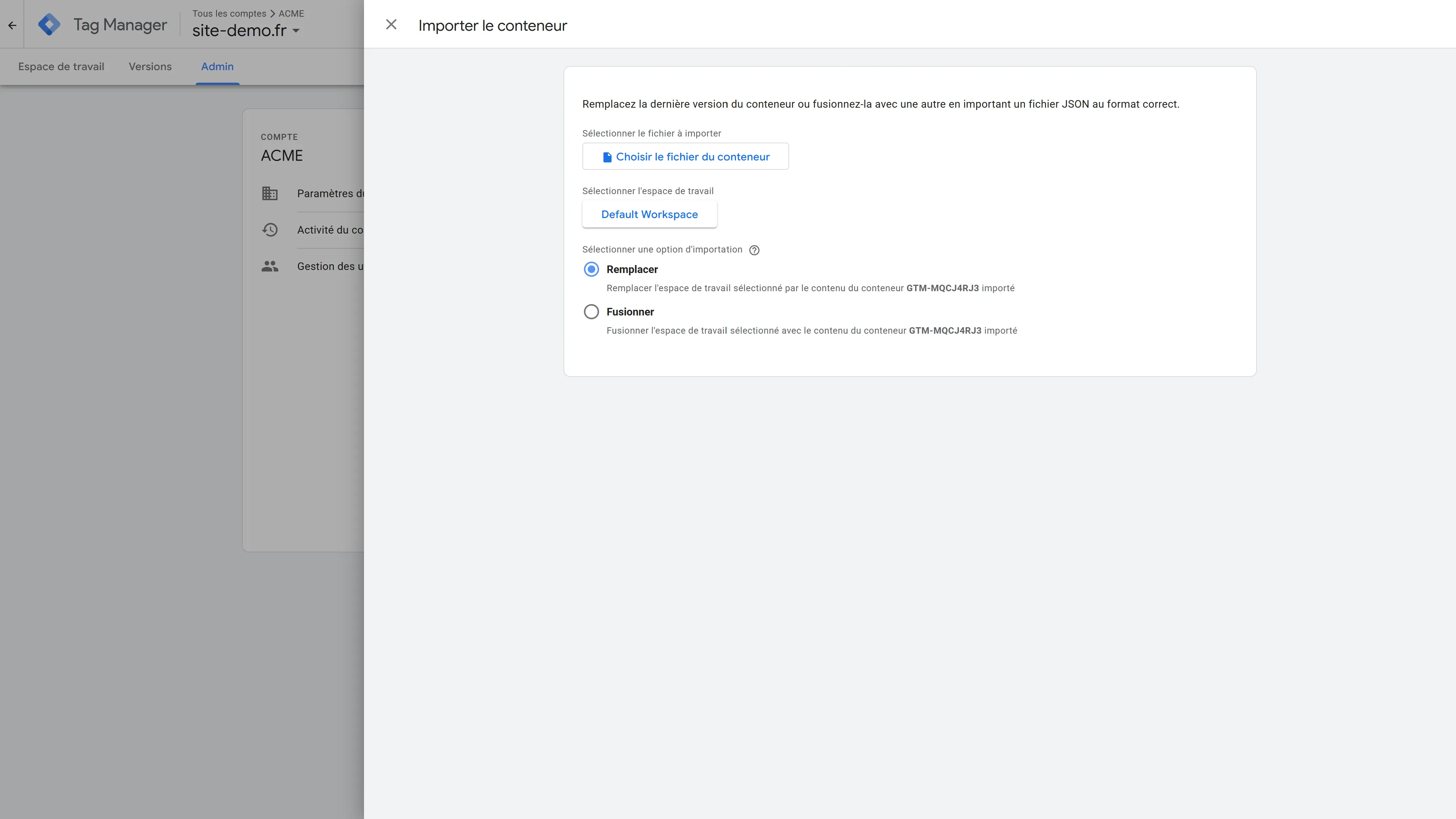
Task: Click Tous les comptes in the breadcrumb
Action: click(228, 13)
